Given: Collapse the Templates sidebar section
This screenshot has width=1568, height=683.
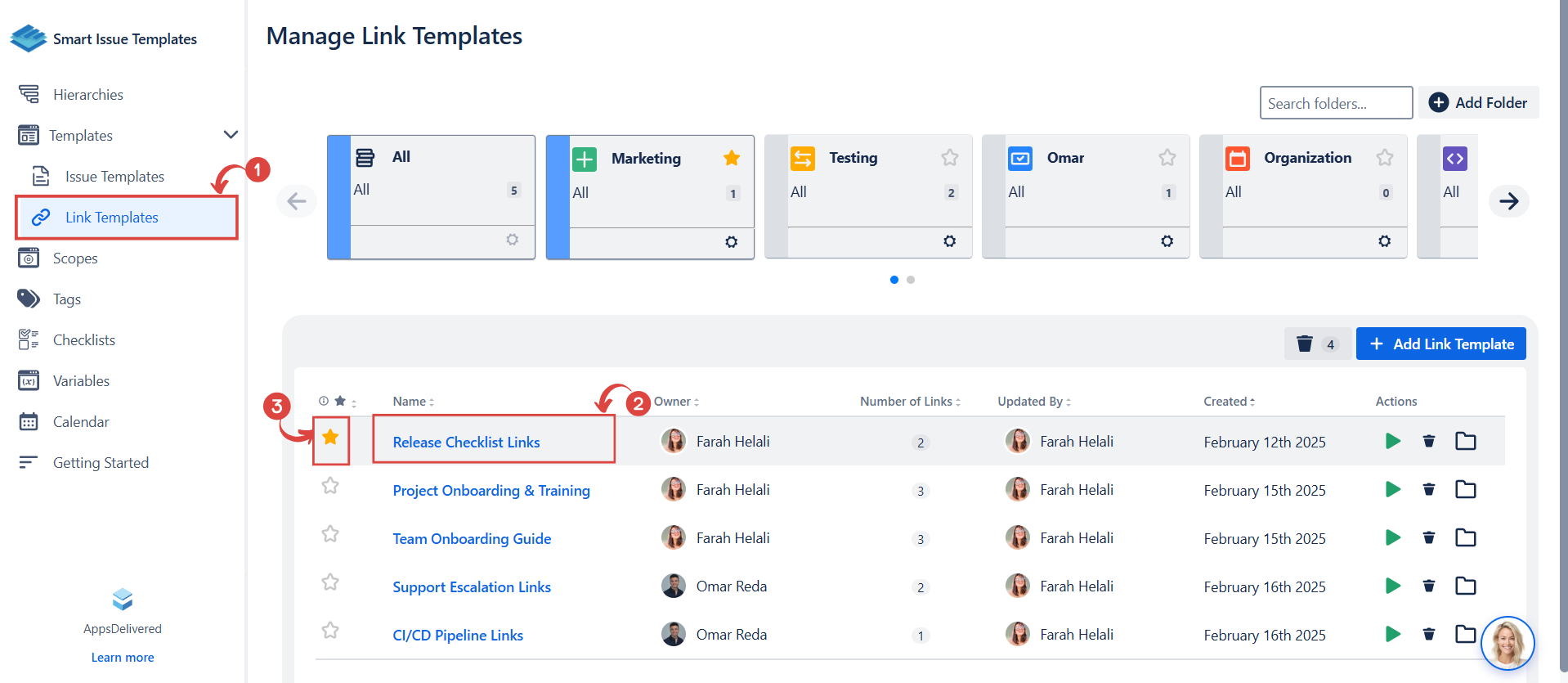Looking at the screenshot, I should 231,135.
